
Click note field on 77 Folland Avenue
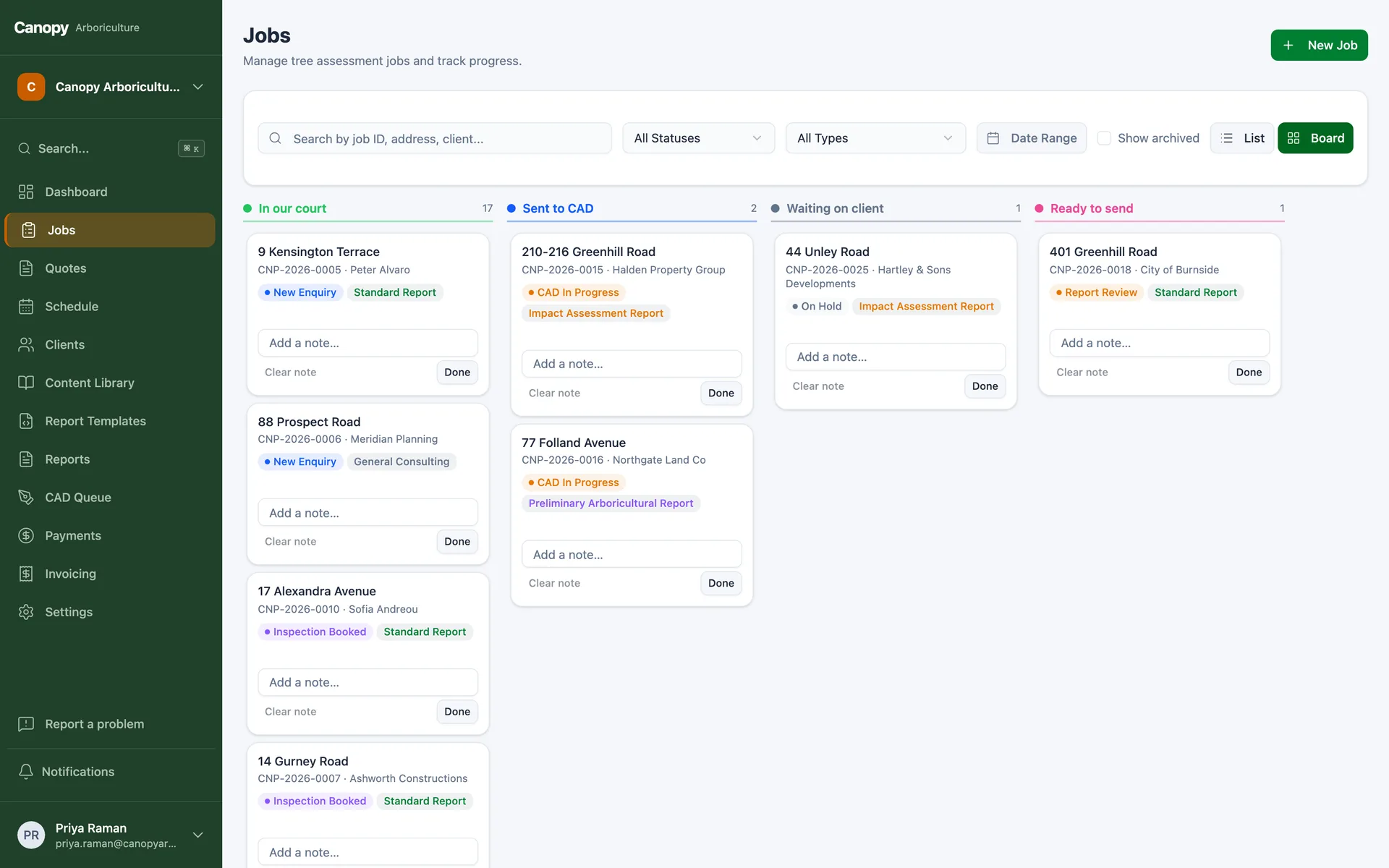632,555
